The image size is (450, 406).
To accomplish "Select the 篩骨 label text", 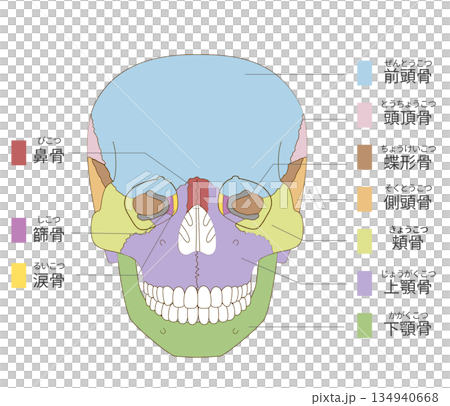I will (48, 235).
